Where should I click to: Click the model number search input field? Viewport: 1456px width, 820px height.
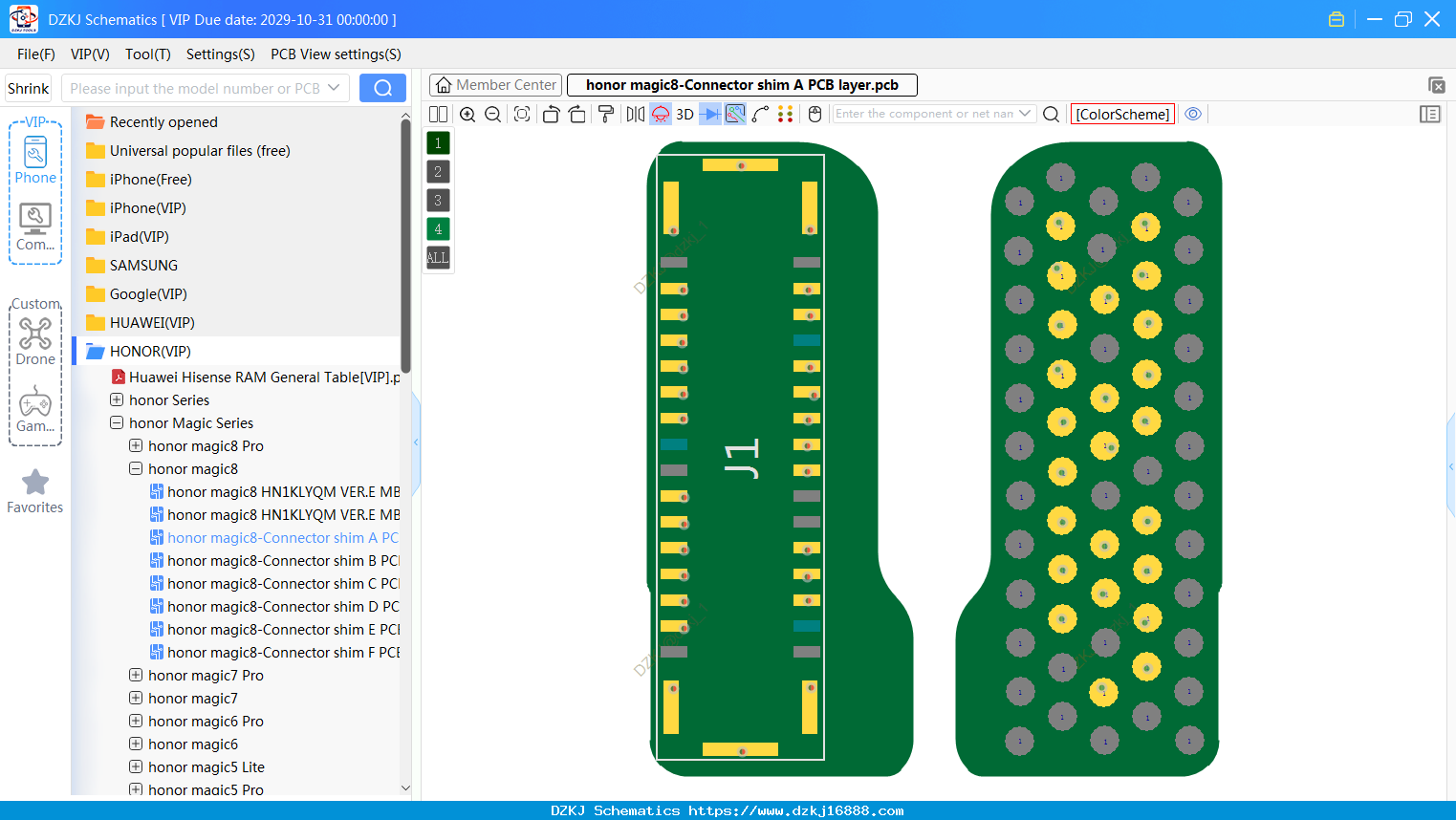point(194,88)
